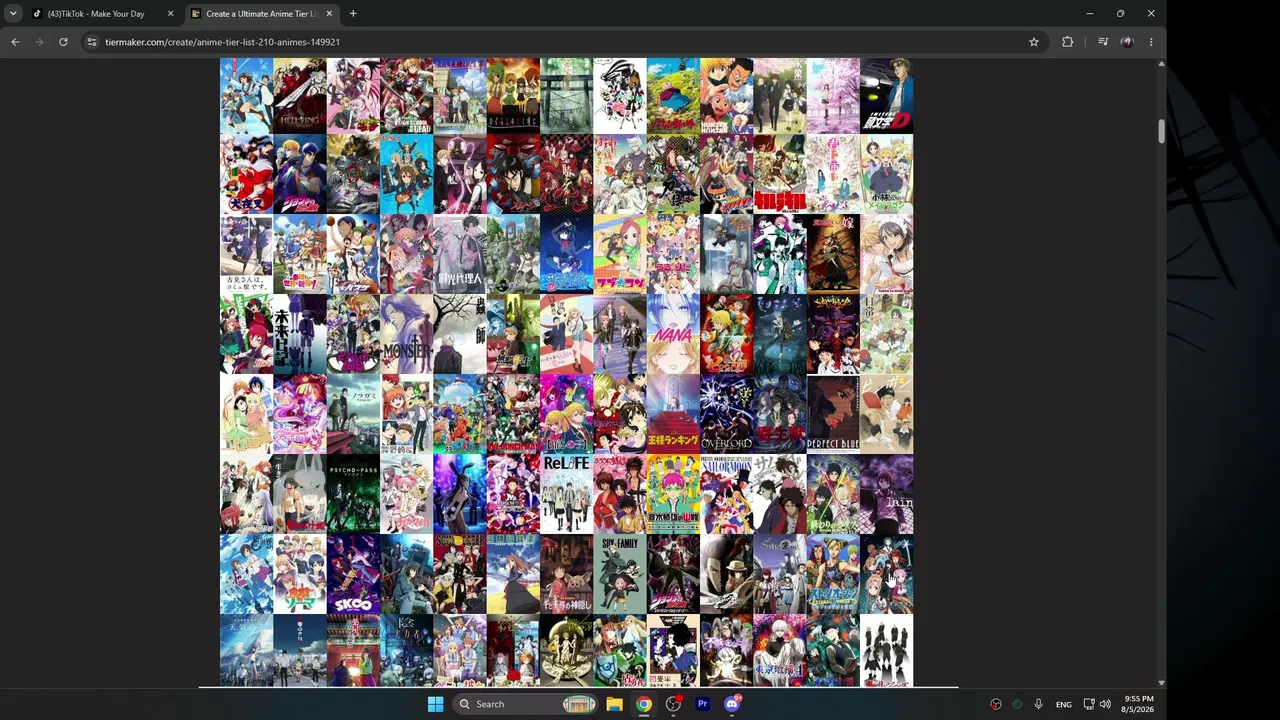Choose the Kill la Kill poster
Viewport: 1280px width, 720px height.
pyautogui.click(x=780, y=175)
